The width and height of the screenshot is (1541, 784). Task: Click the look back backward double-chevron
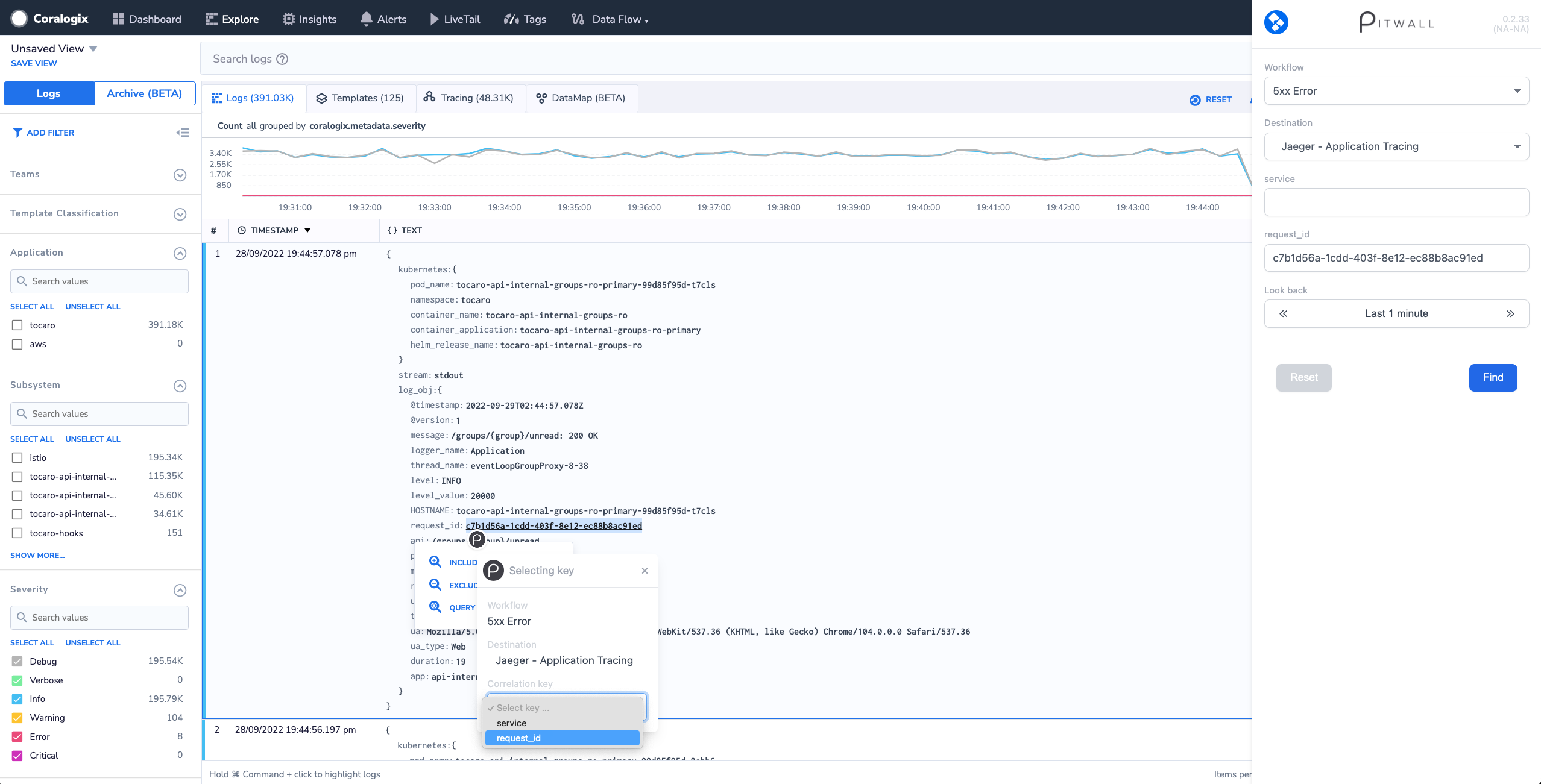click(1284, 313)
